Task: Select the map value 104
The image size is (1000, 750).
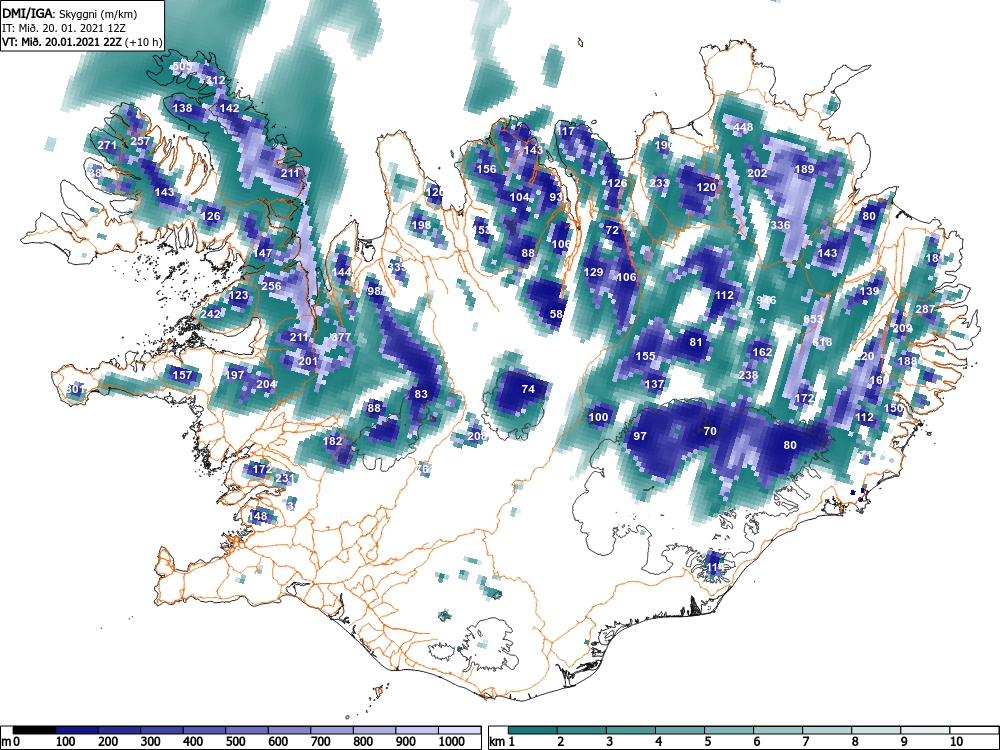Action: pyautogui.click(x=520, y=197)
